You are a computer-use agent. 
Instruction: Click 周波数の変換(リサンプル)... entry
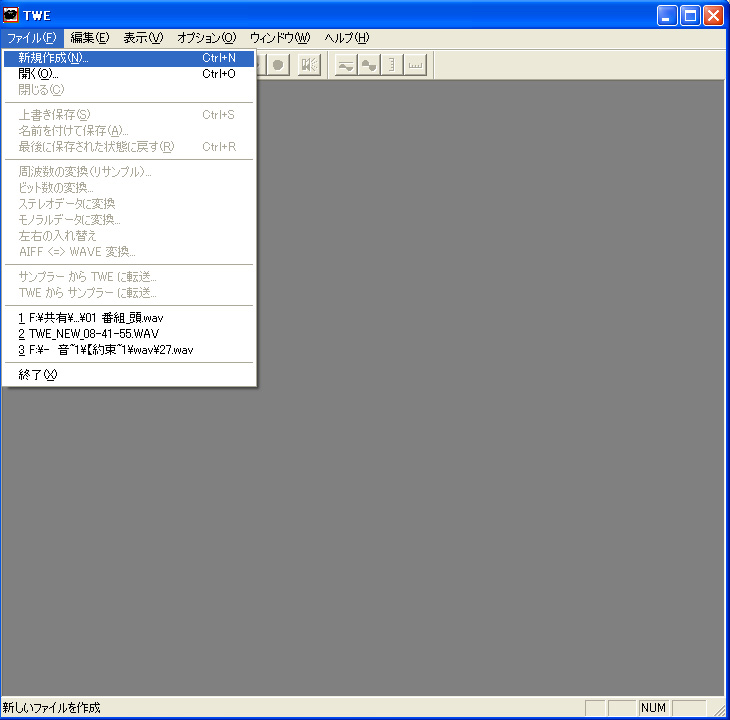pyautogui.click(x=129, y=172)
